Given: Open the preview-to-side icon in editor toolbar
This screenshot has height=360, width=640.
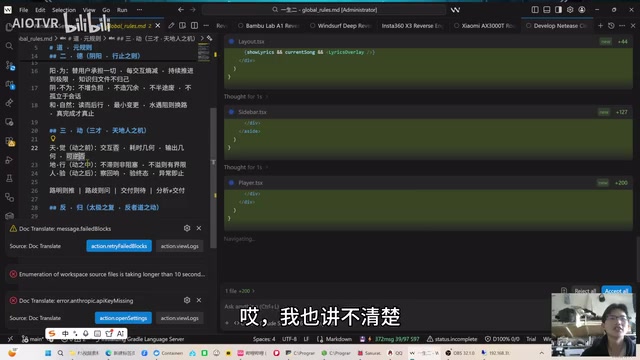Looking at the screenshot, I should point(182,26).
